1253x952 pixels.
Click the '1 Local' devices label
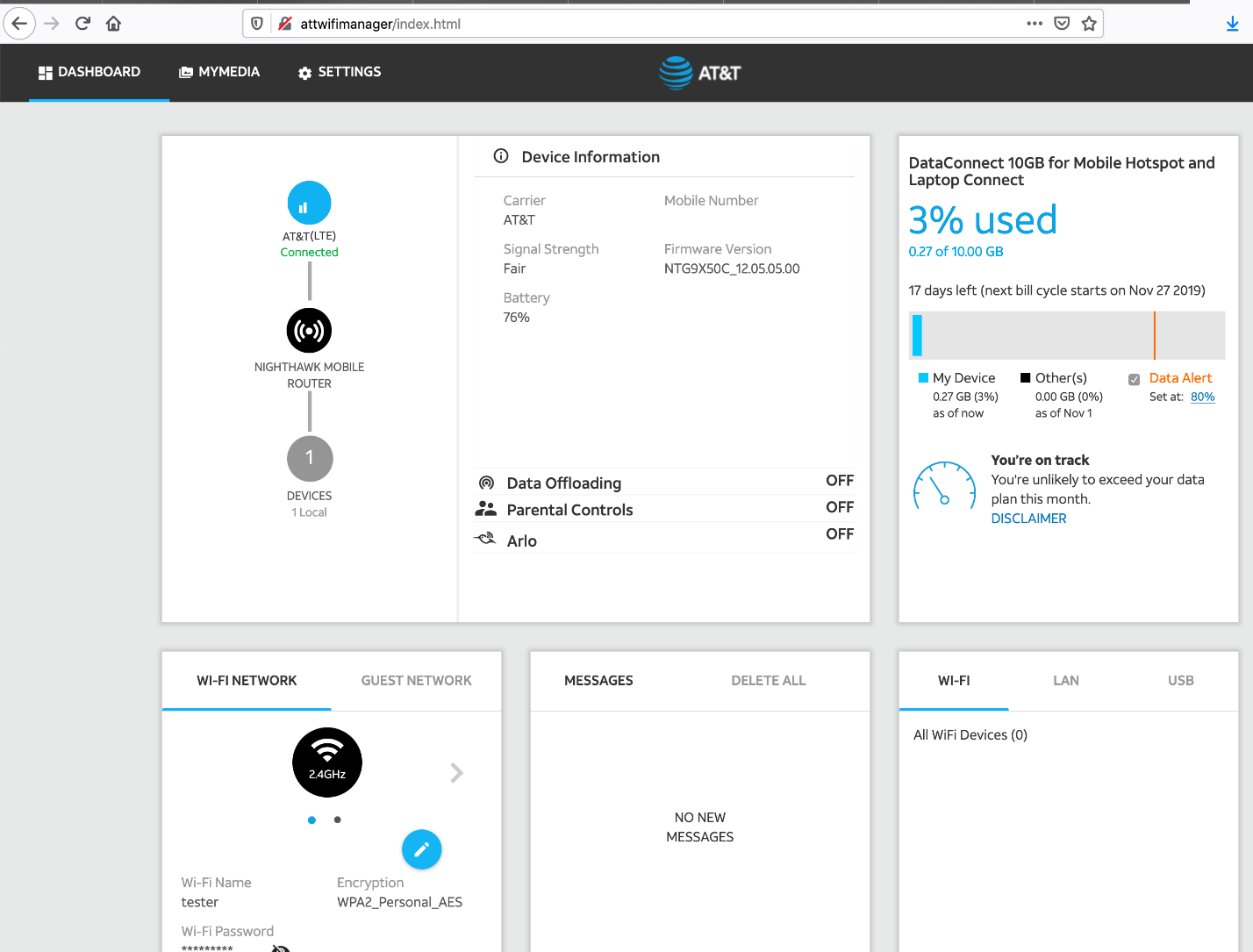coord(309,512)
